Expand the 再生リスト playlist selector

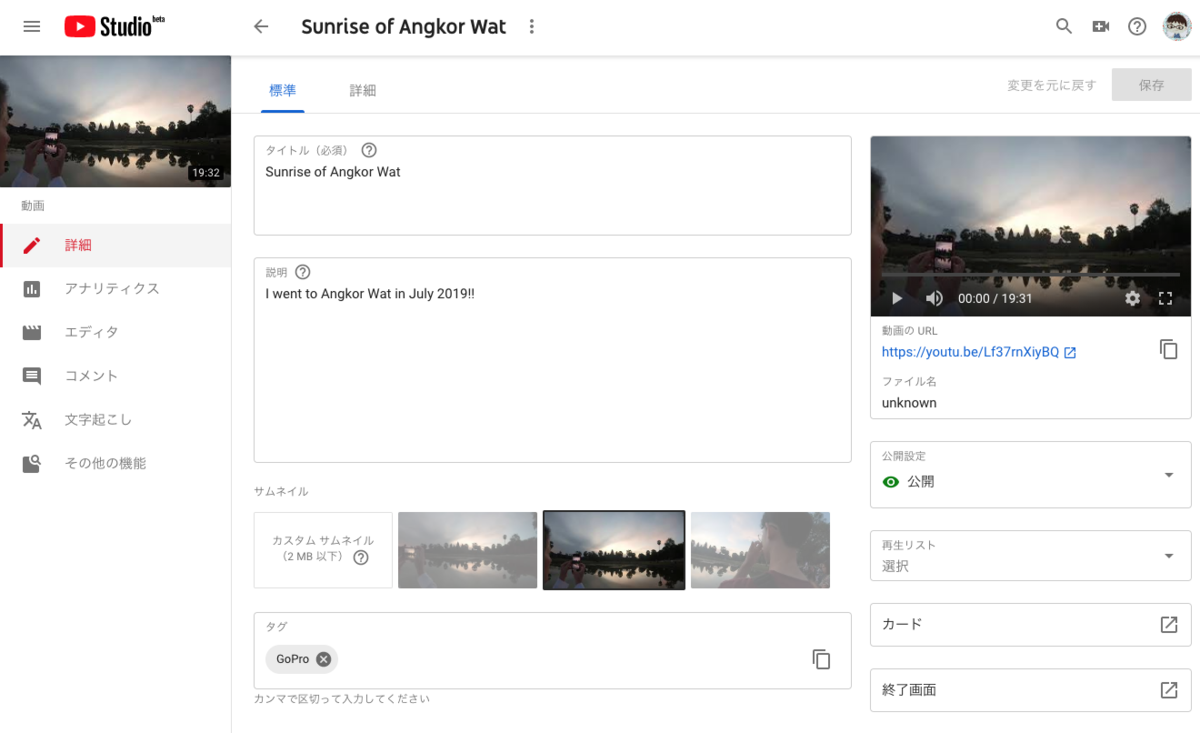point(1170,555)
